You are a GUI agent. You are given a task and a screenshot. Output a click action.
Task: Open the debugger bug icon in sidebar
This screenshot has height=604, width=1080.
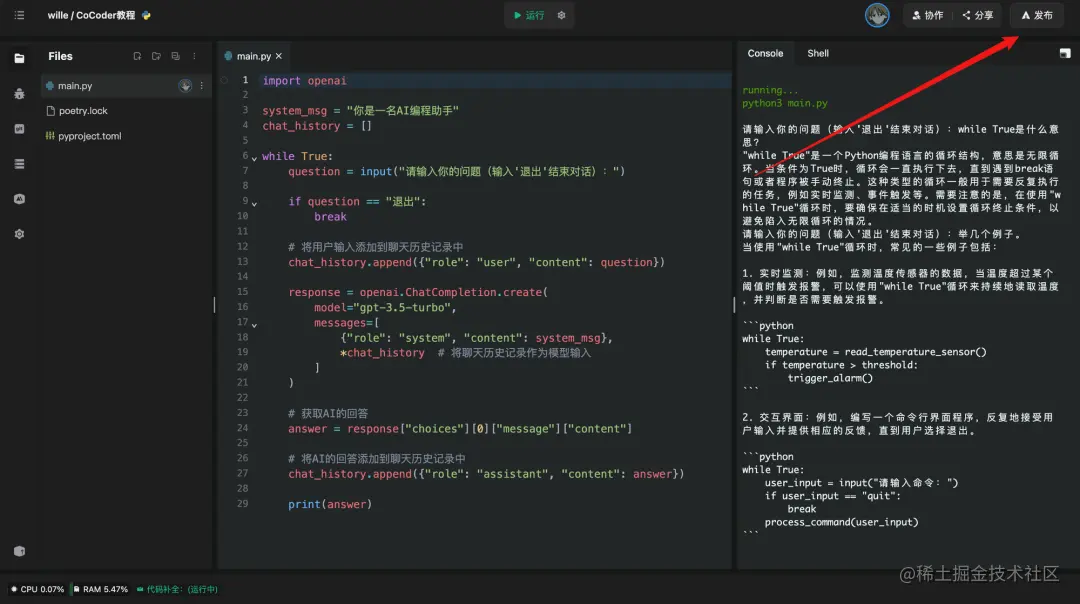tap(19, 94)
